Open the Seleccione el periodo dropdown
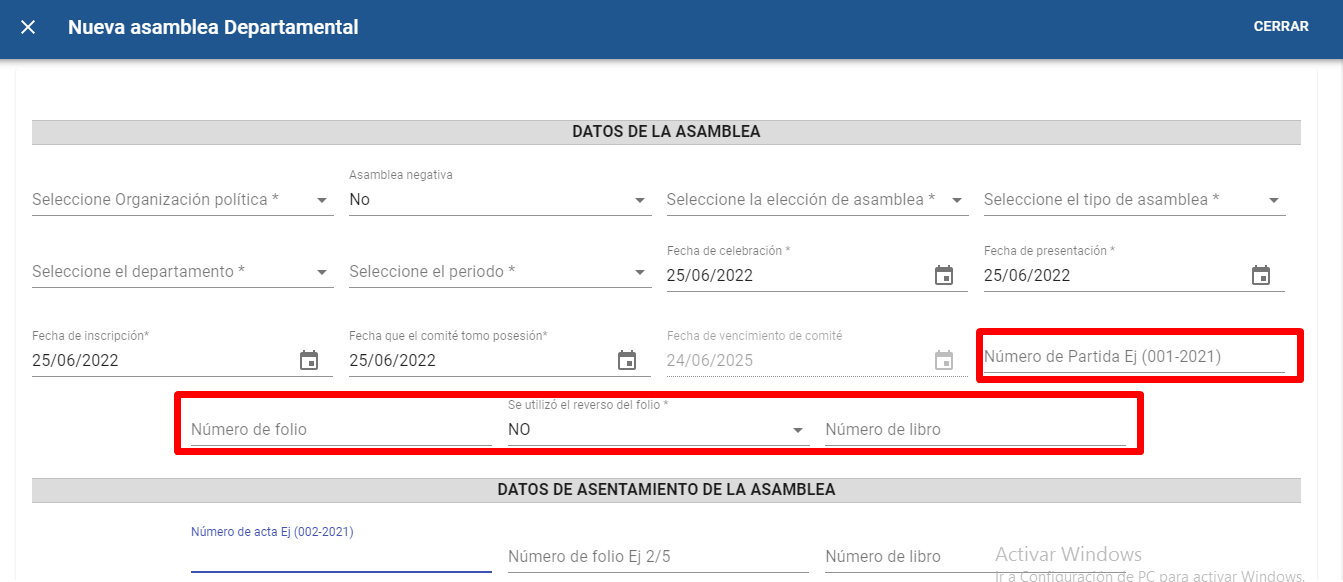The image size is (1343, 582). (499, 272)
